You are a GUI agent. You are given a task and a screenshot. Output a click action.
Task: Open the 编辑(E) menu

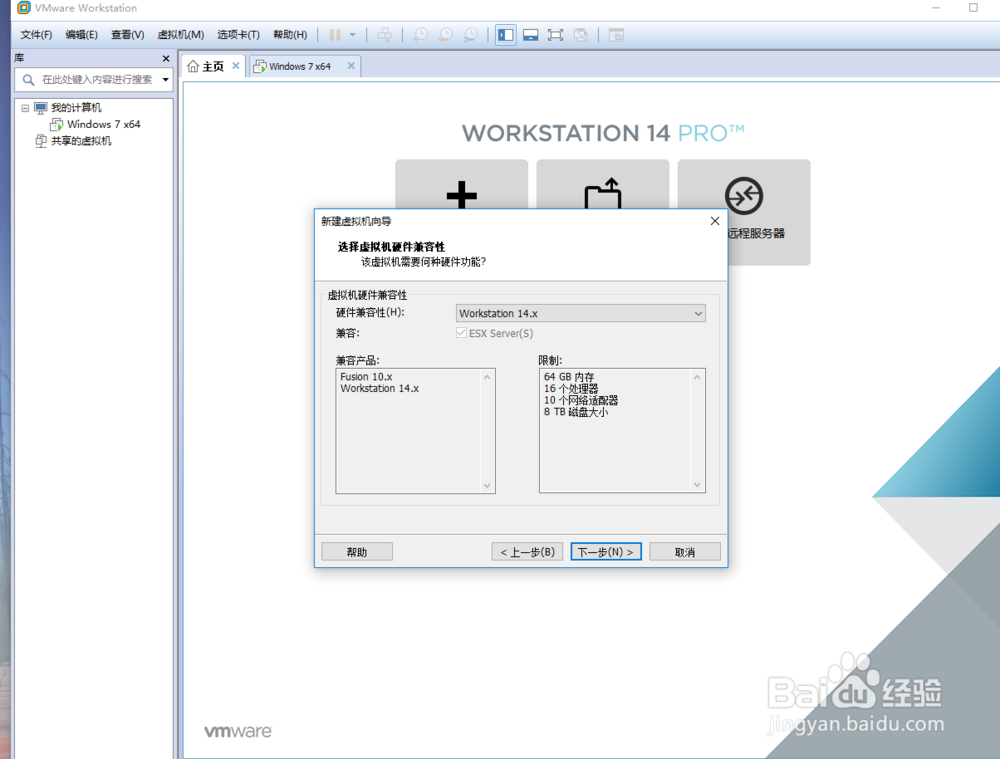pyautogui.click(x=82, y=34)
